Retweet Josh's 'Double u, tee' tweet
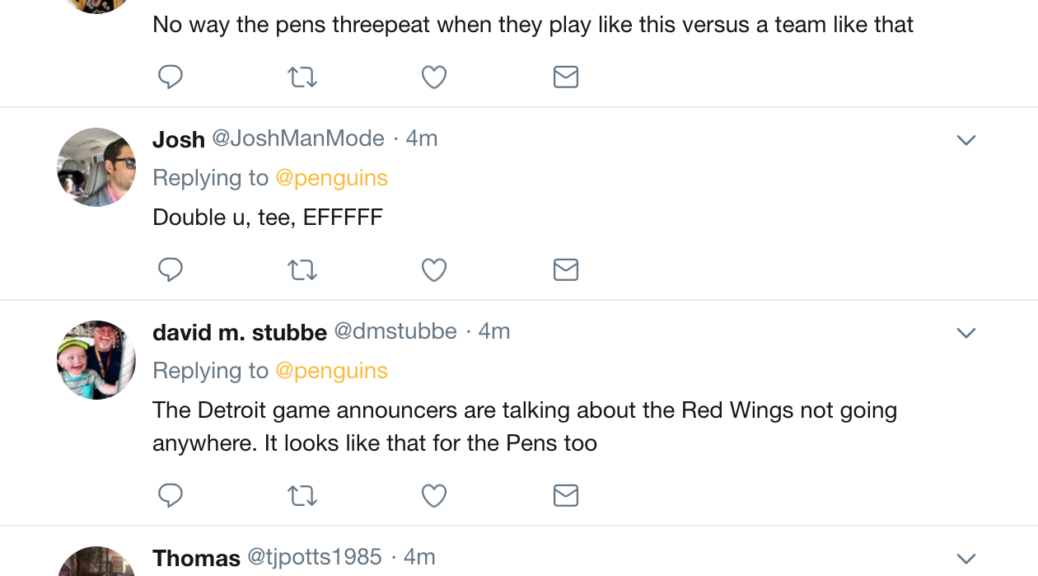This screenshot has width=1038, height=576. point(302,270)
